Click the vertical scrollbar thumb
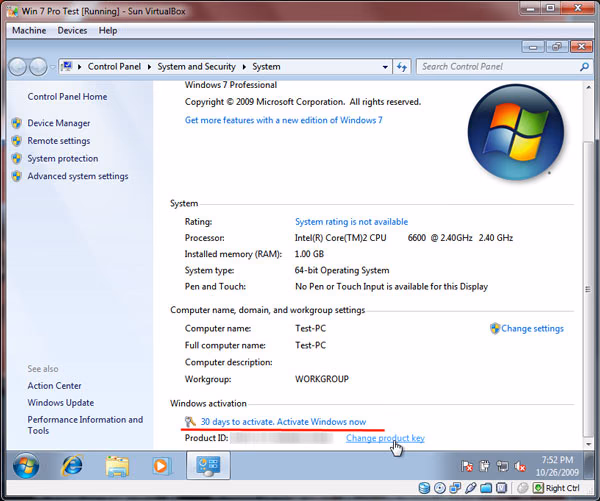 pos(588,289)
